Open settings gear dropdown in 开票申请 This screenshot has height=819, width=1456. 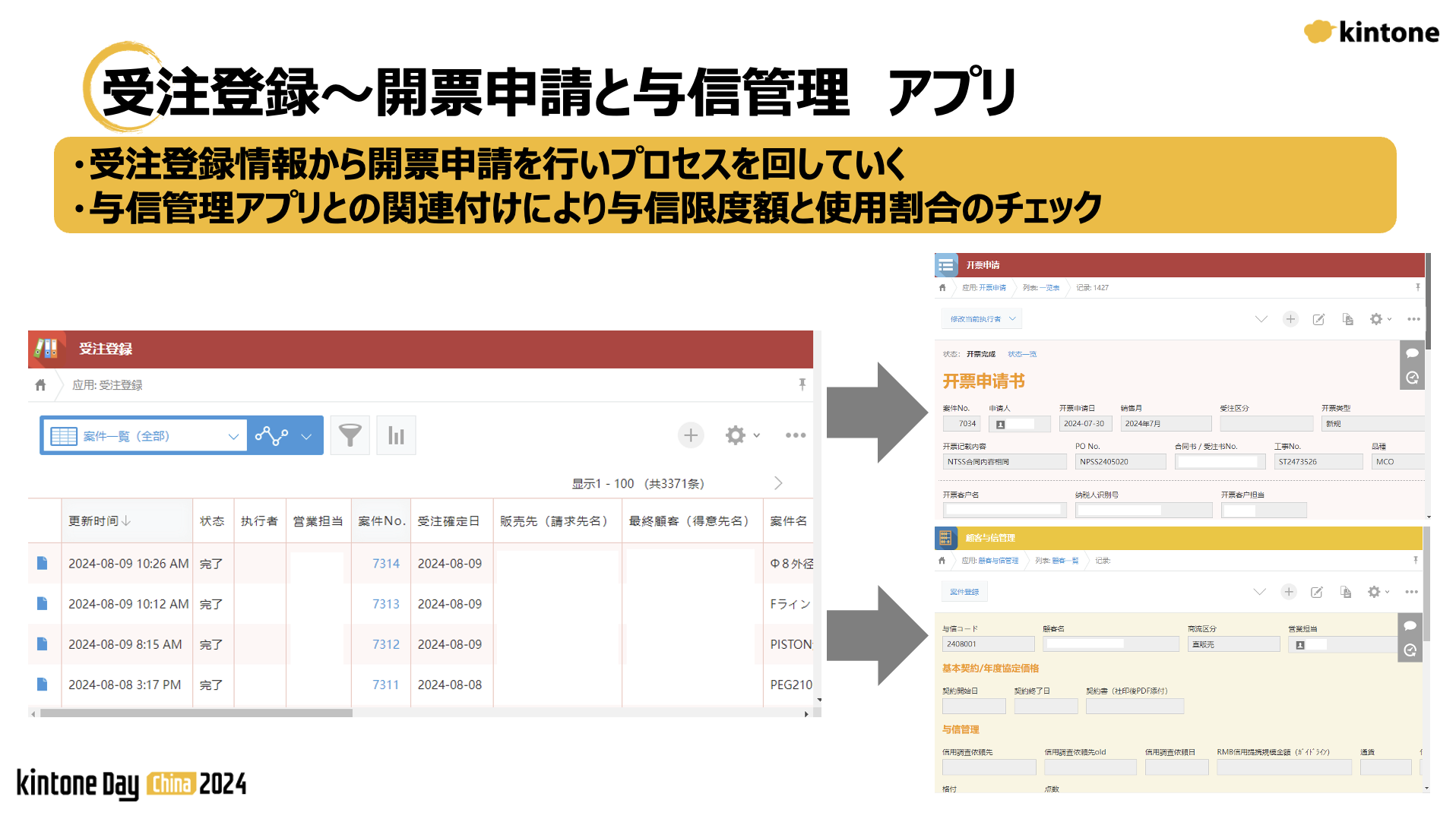(x=1380, y=319)
